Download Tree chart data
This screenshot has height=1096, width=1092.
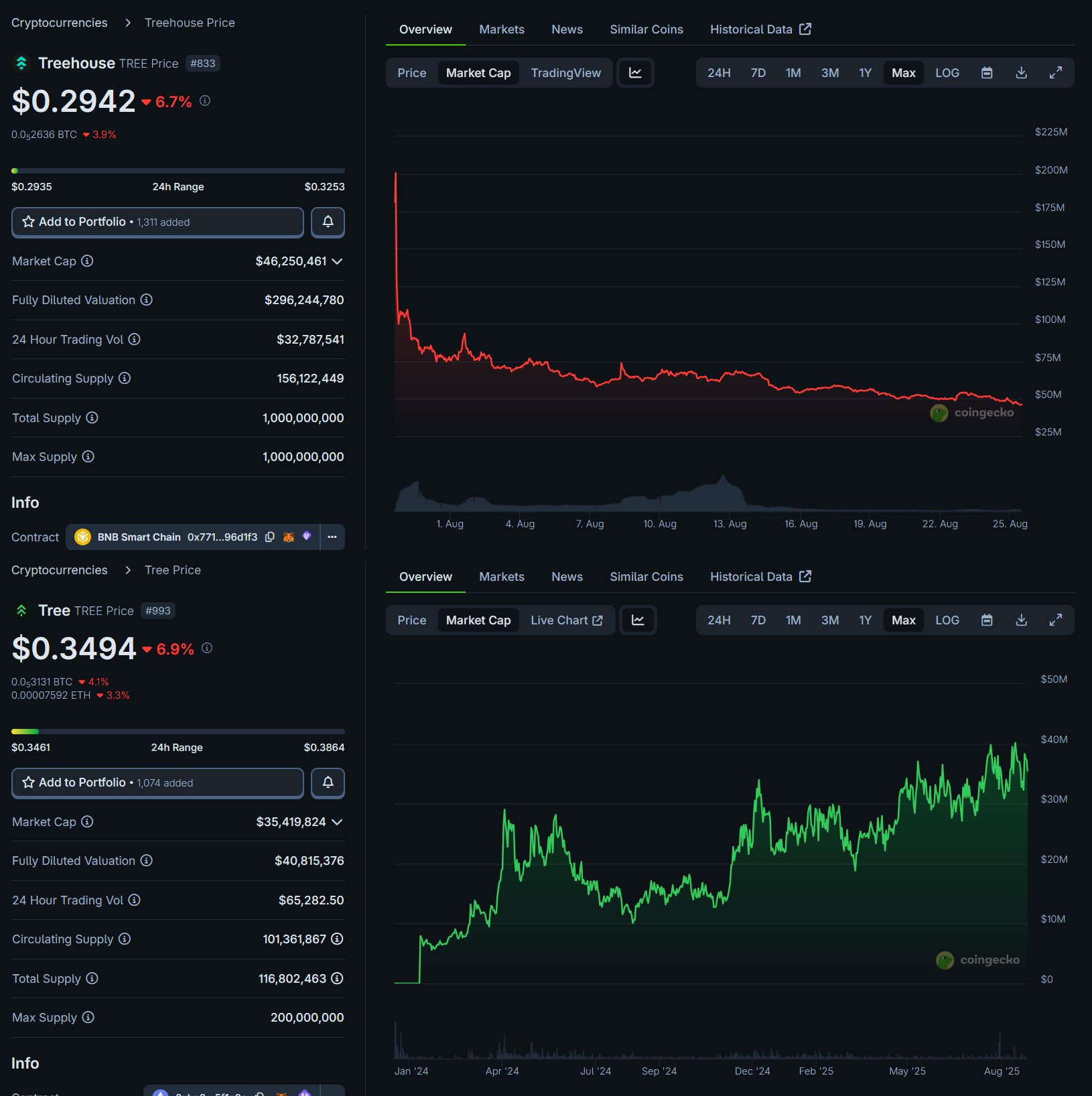click(x=1021, y=620)
